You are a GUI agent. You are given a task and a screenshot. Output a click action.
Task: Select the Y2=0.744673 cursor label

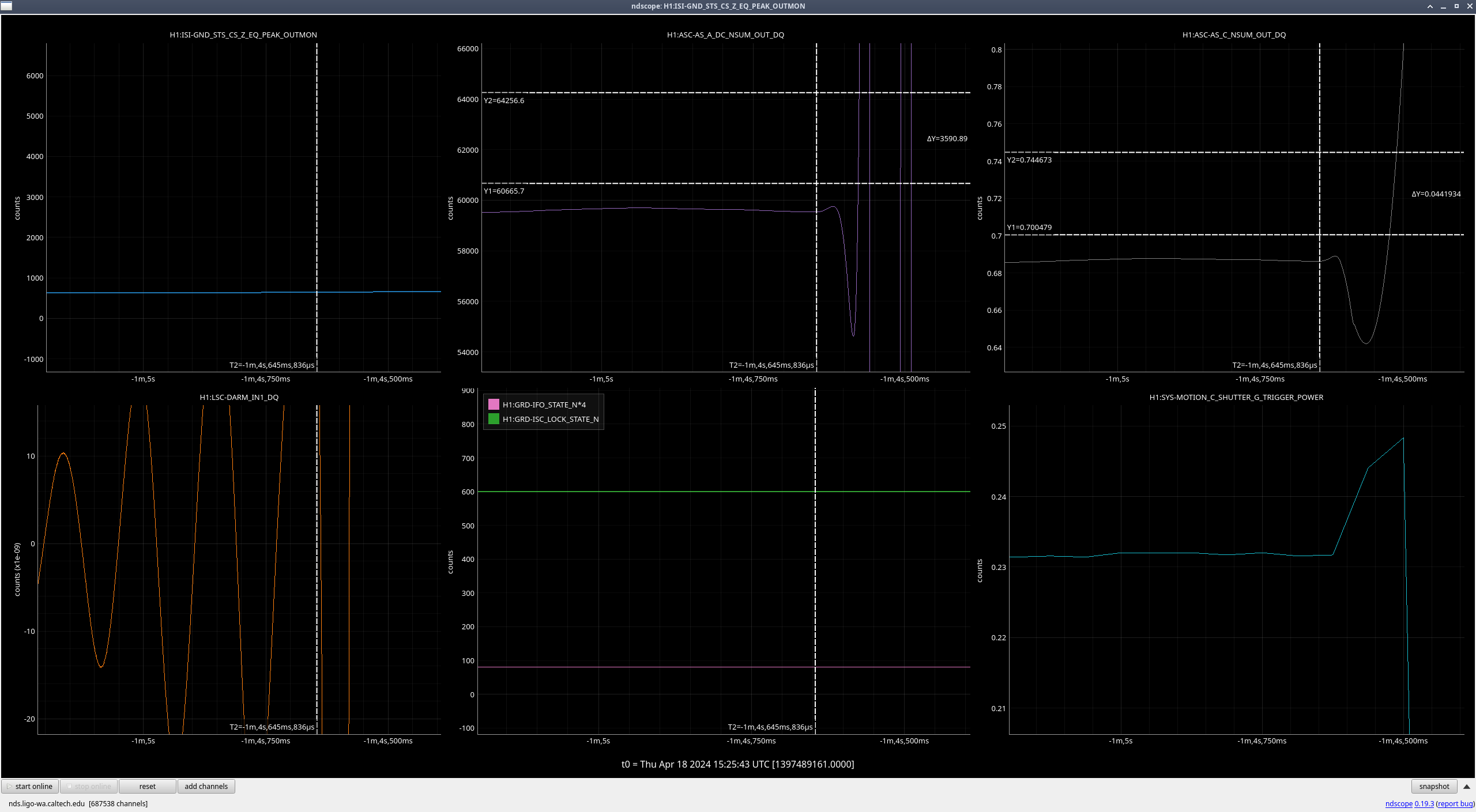[1029, 160]
